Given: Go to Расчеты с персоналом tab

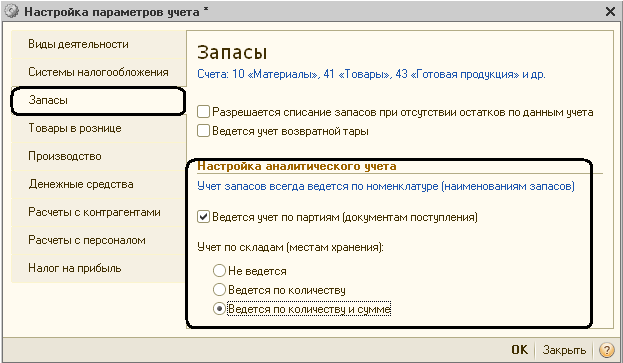Looking at the screenshot, I should [99, 240].
